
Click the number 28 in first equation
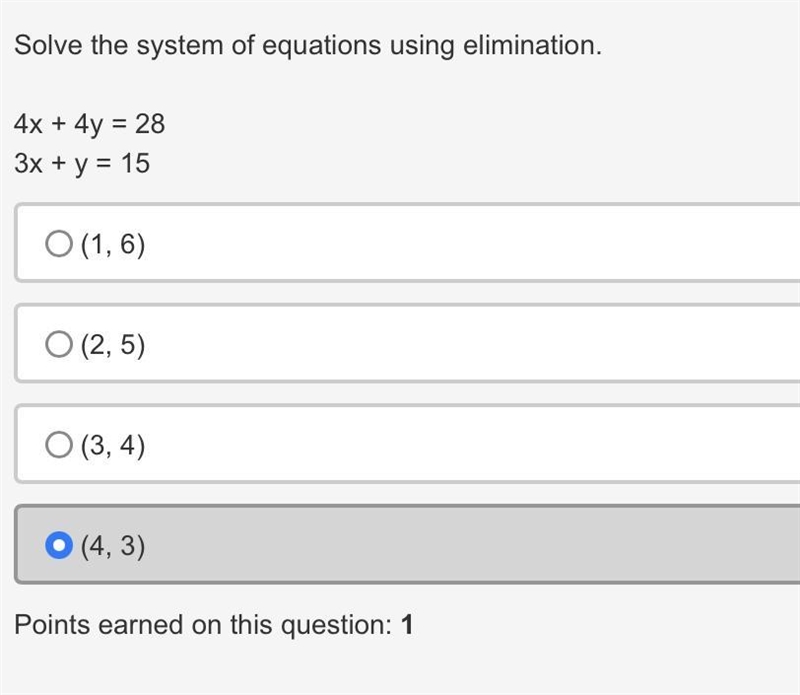[150, 124]
